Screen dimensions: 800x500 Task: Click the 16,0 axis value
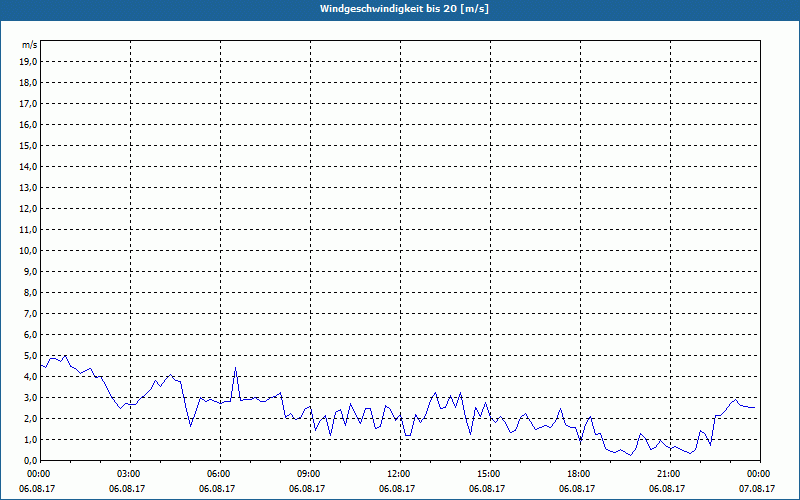pyautogui.click(x=28, y=124)
